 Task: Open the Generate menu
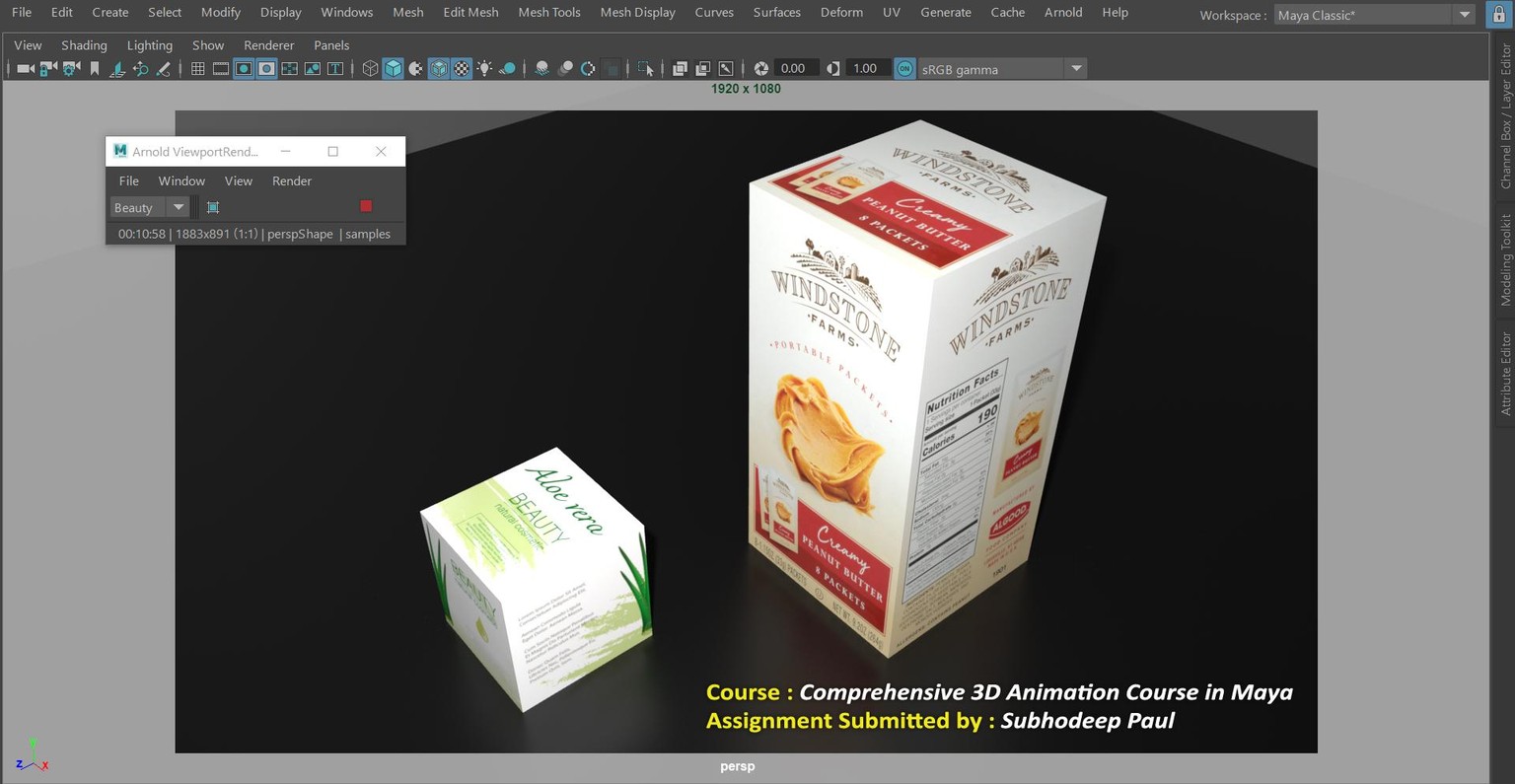point(946,12)
